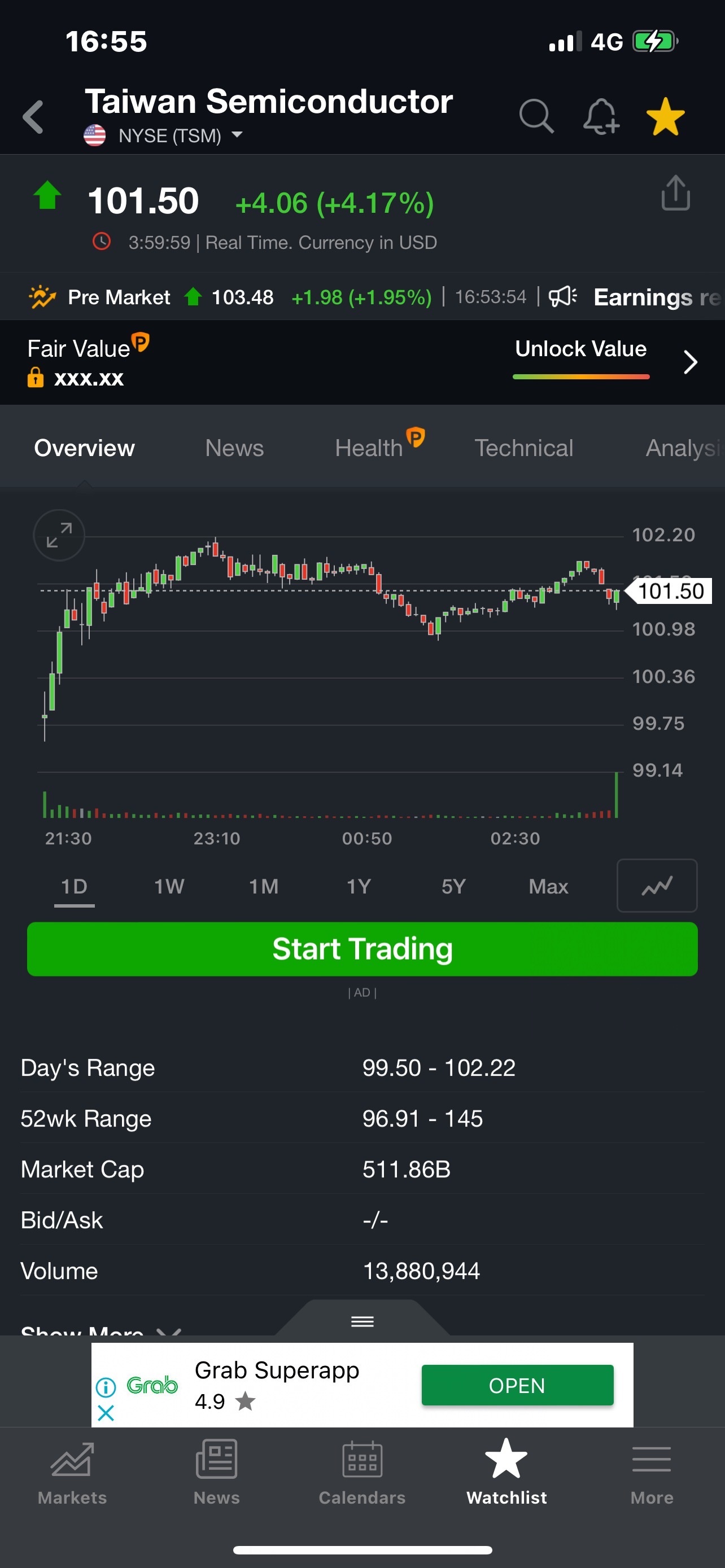Tap the Market Cap 511.86B value
This screenshot has width=725, height=1568.
point(406,1170)
